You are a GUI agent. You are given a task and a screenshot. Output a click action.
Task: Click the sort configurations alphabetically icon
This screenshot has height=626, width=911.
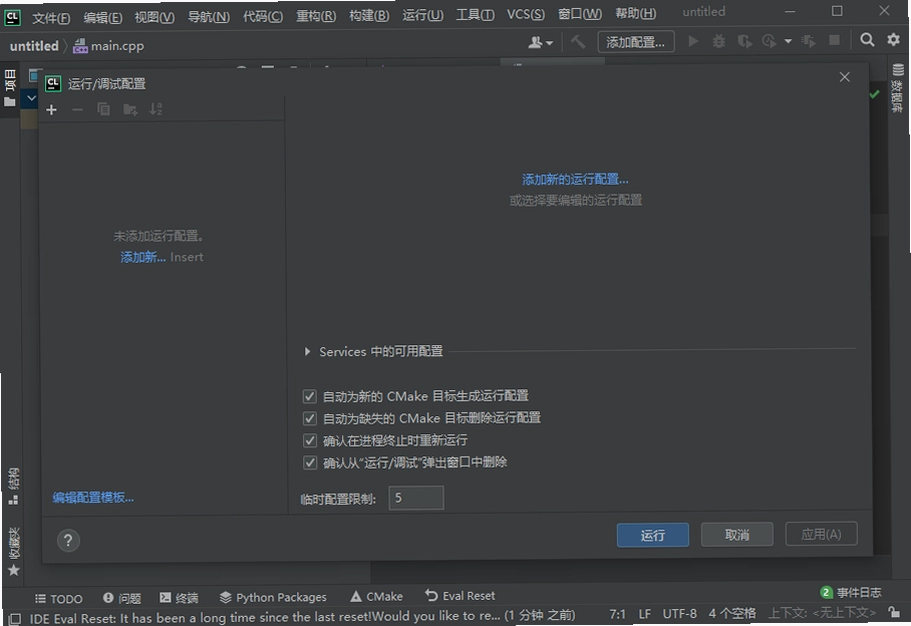click(x=156, y=109)
